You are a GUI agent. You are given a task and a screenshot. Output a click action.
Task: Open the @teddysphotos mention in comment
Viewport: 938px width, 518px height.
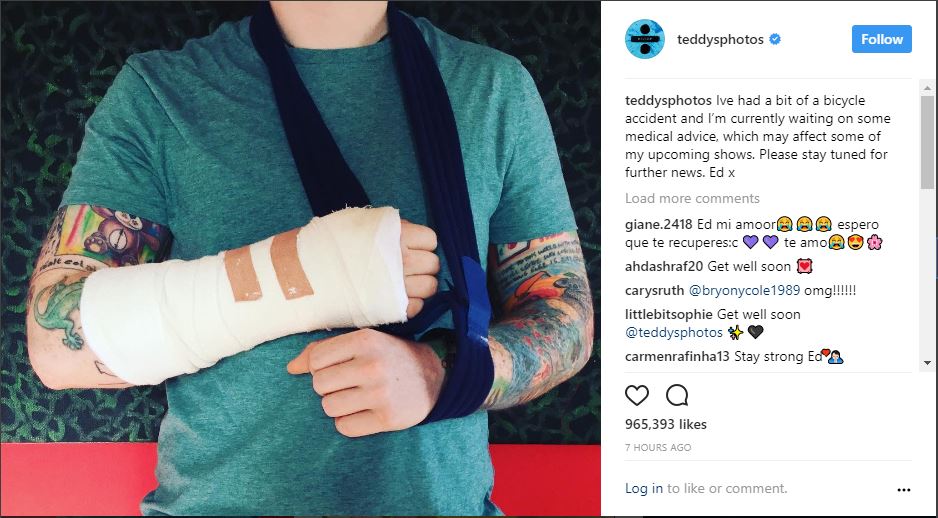[674, 333]
